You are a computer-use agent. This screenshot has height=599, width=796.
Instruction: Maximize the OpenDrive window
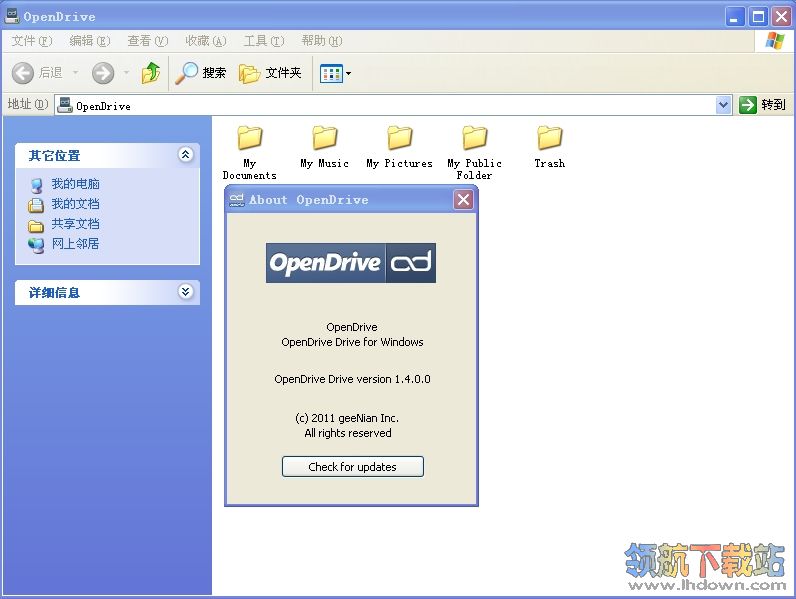click(758, 17)
